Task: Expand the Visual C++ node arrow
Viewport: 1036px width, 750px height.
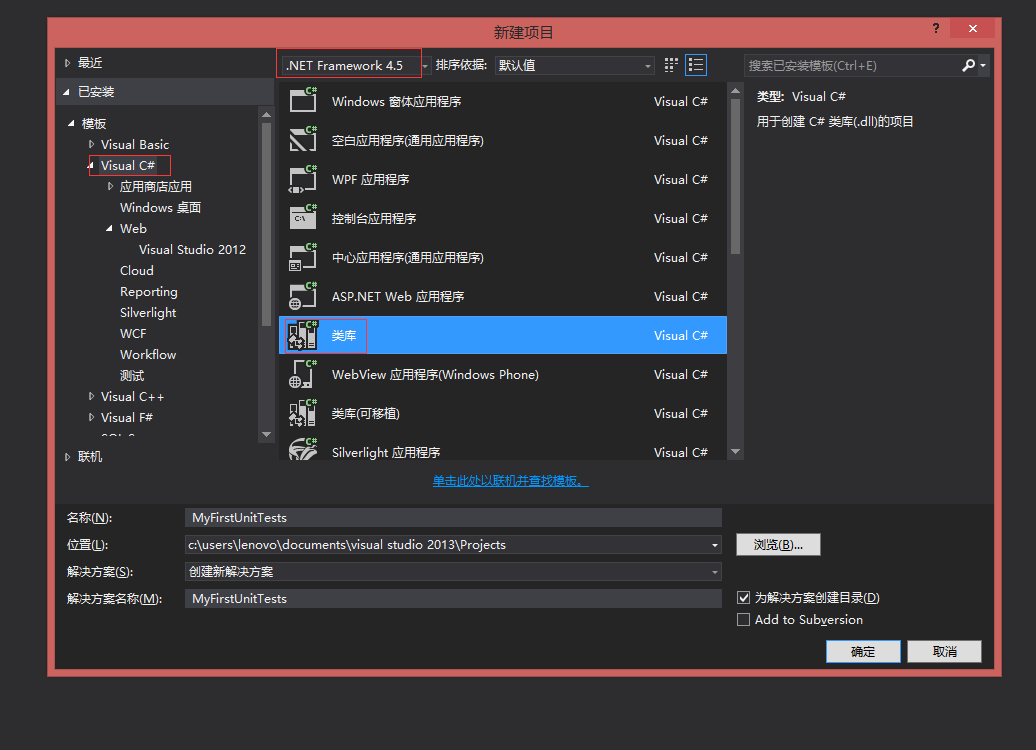Action: click(x=91, y=396)
